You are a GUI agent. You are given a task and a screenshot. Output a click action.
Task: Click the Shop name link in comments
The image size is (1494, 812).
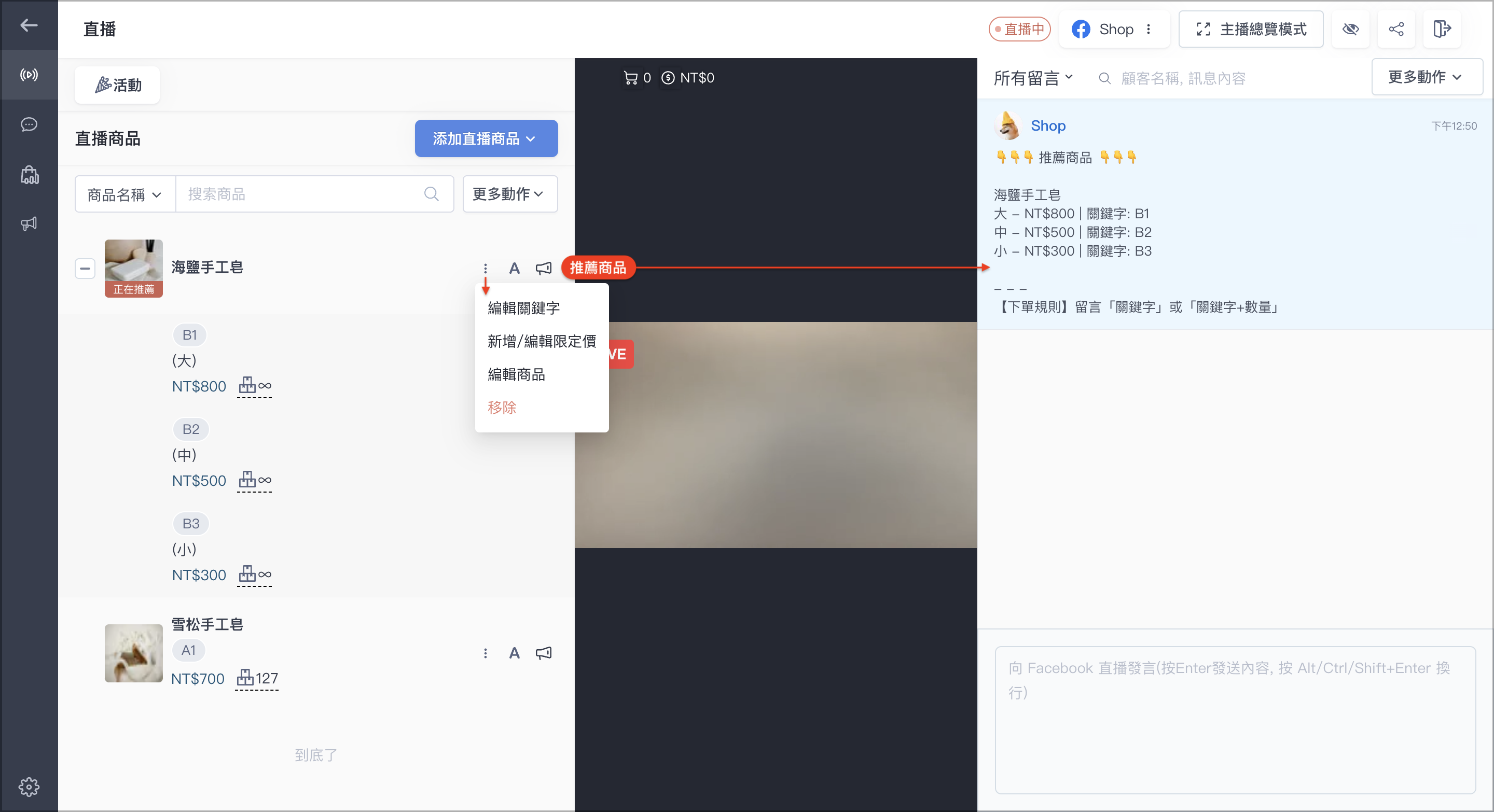(x=1048, y=126)
